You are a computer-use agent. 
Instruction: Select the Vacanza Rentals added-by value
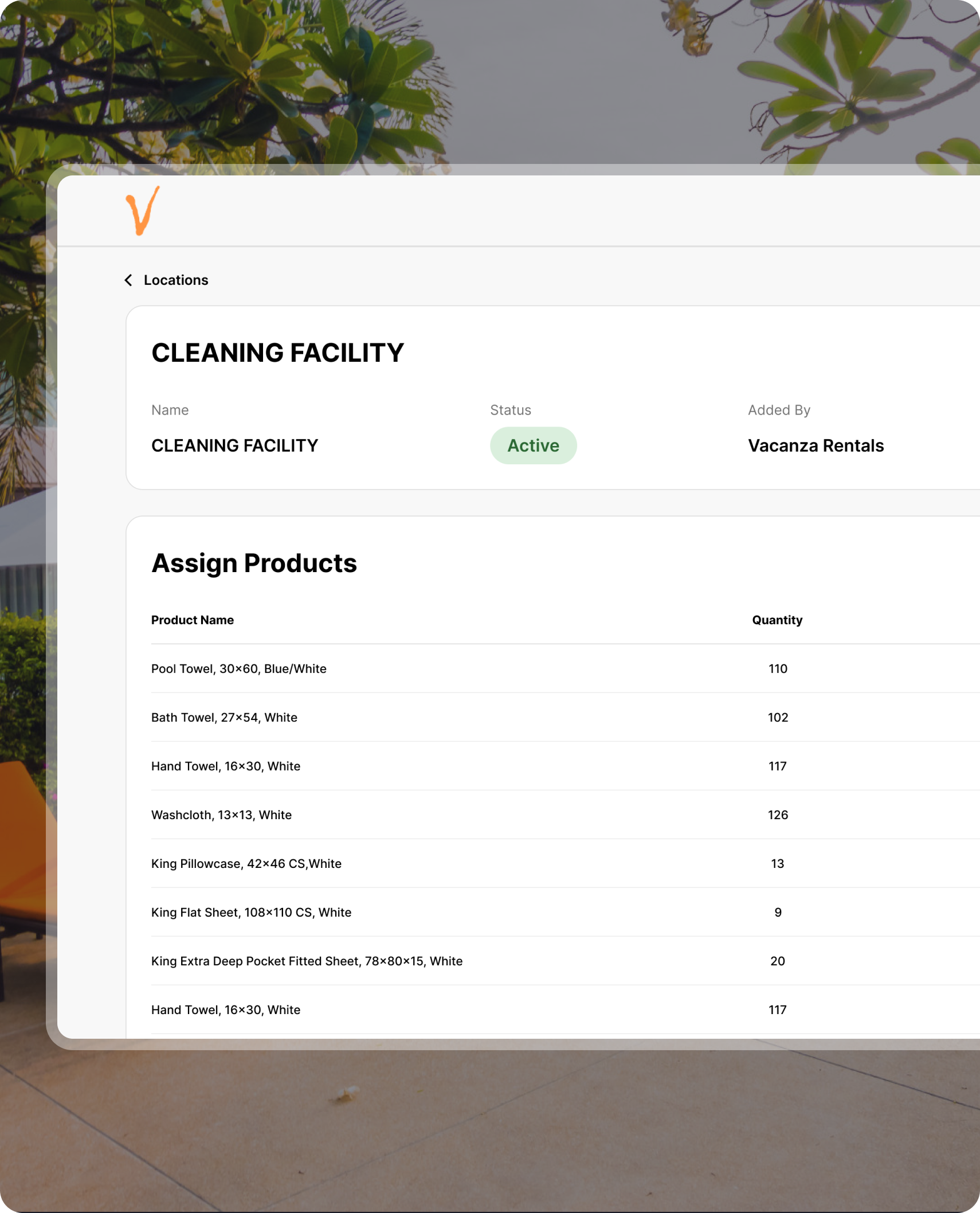pyautogui.click(x=816, y=445)
